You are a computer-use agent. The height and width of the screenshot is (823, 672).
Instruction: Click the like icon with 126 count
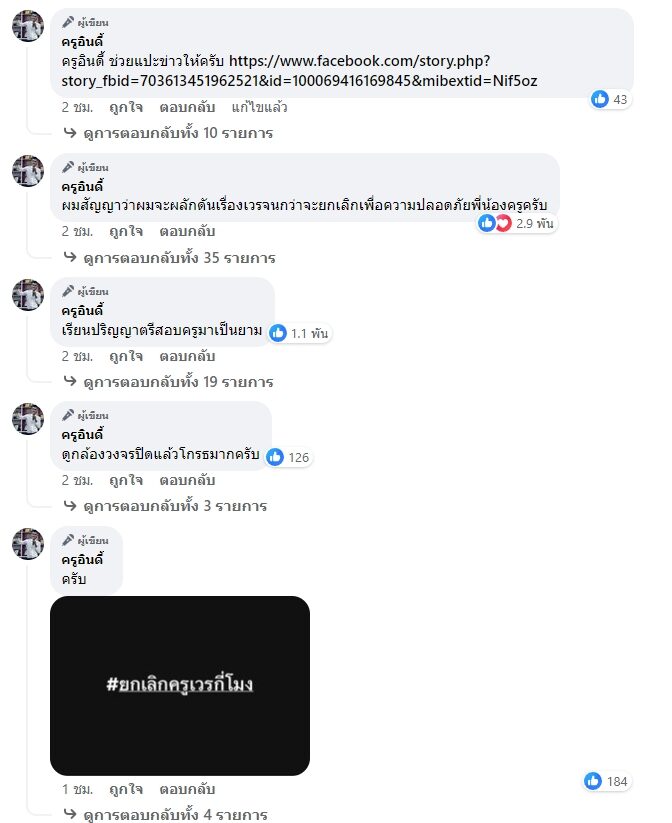(275, 457)
